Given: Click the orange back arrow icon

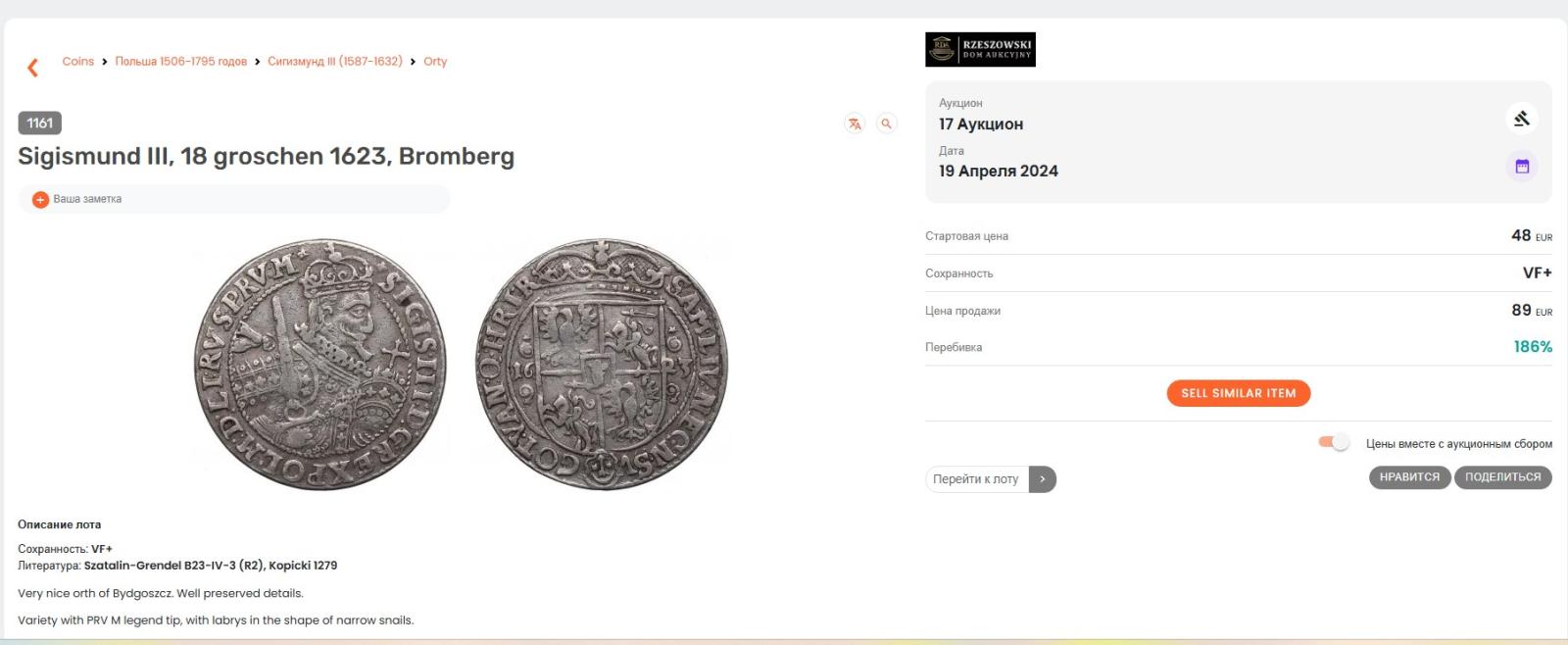Looking at the screenshot, I should 33,67.
